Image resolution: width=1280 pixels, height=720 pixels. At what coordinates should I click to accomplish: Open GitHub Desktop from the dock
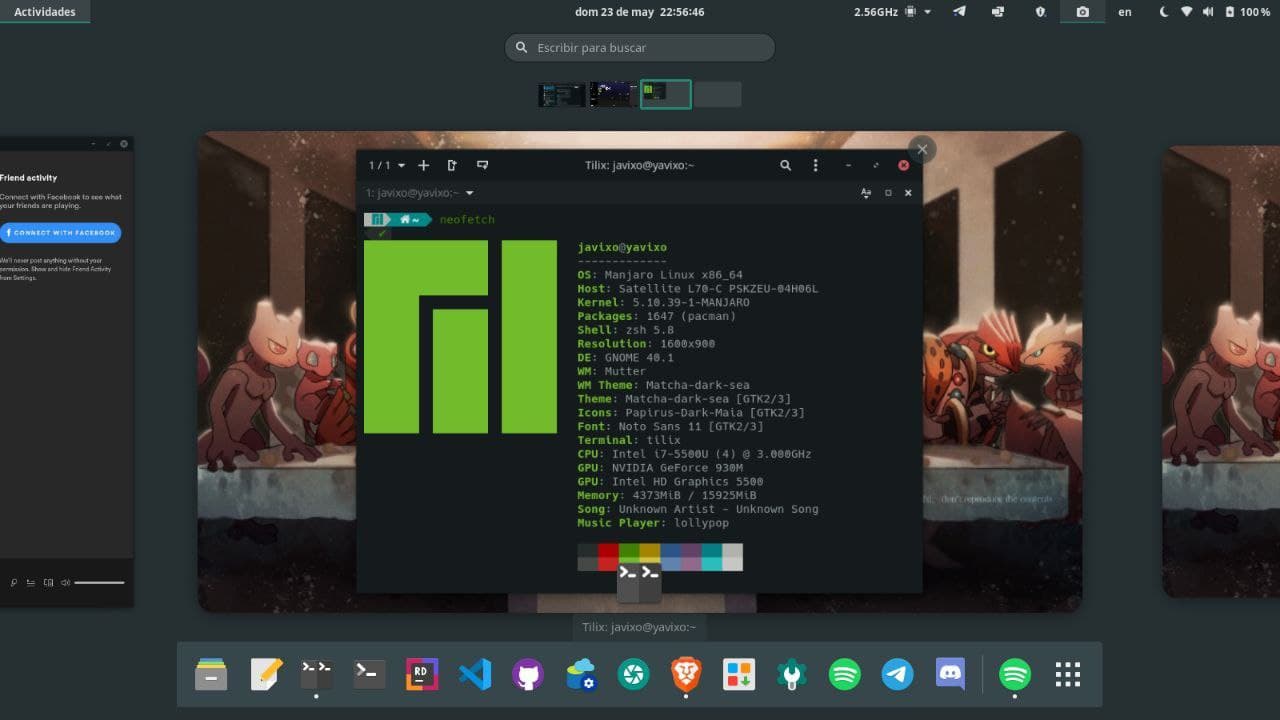[528, 675]
